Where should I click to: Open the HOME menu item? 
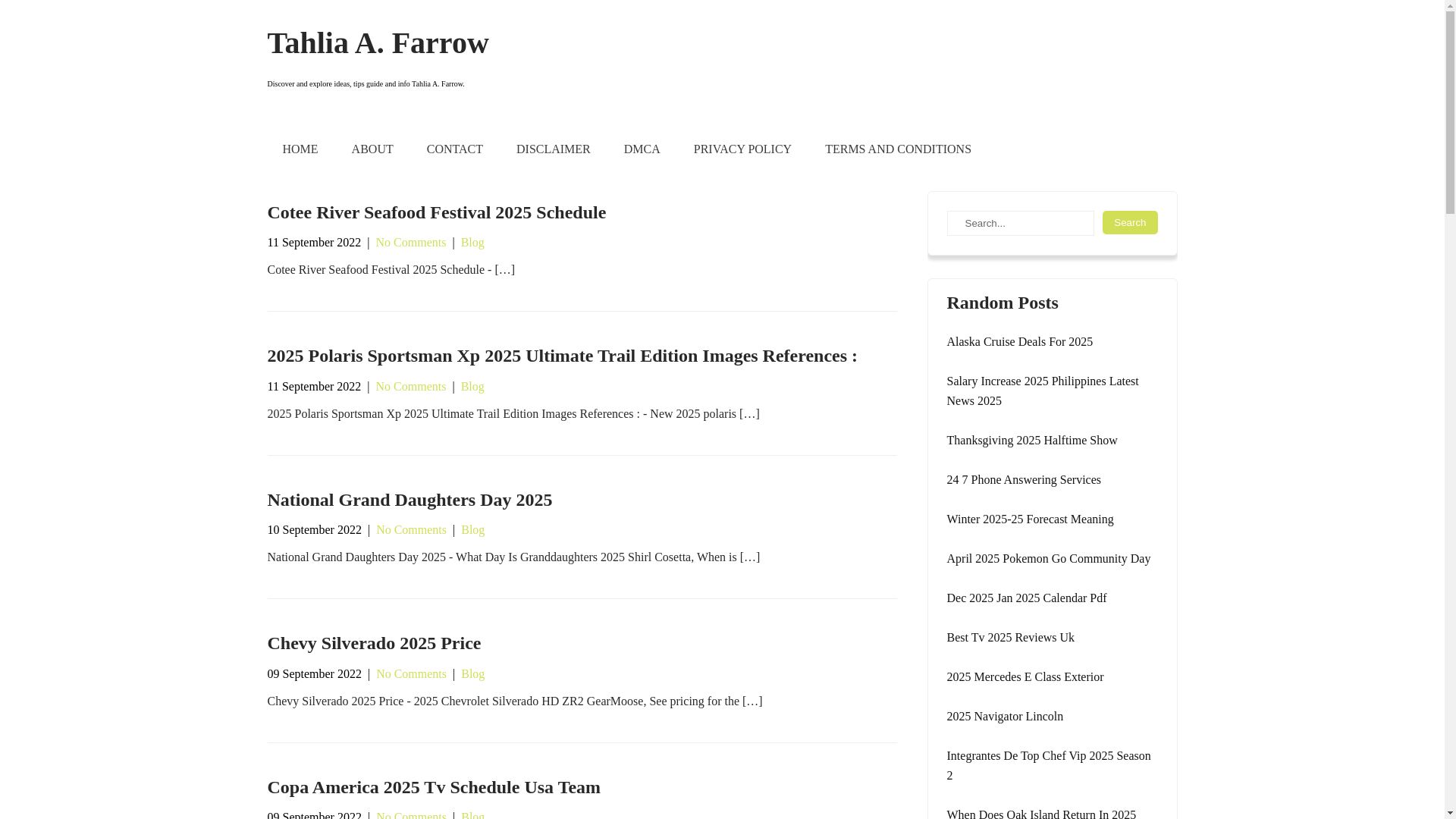coord(300,149)
